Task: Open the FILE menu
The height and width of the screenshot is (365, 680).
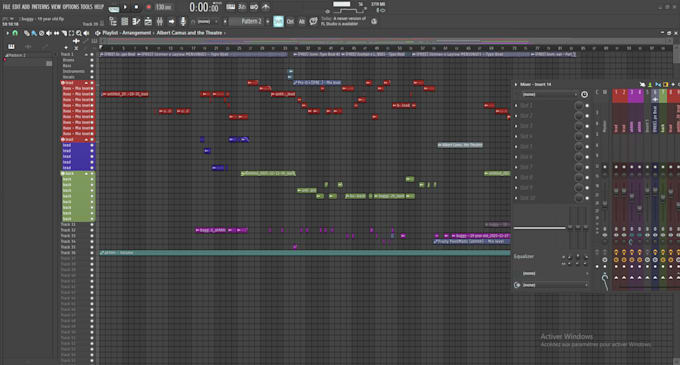Action: (7, 7)
